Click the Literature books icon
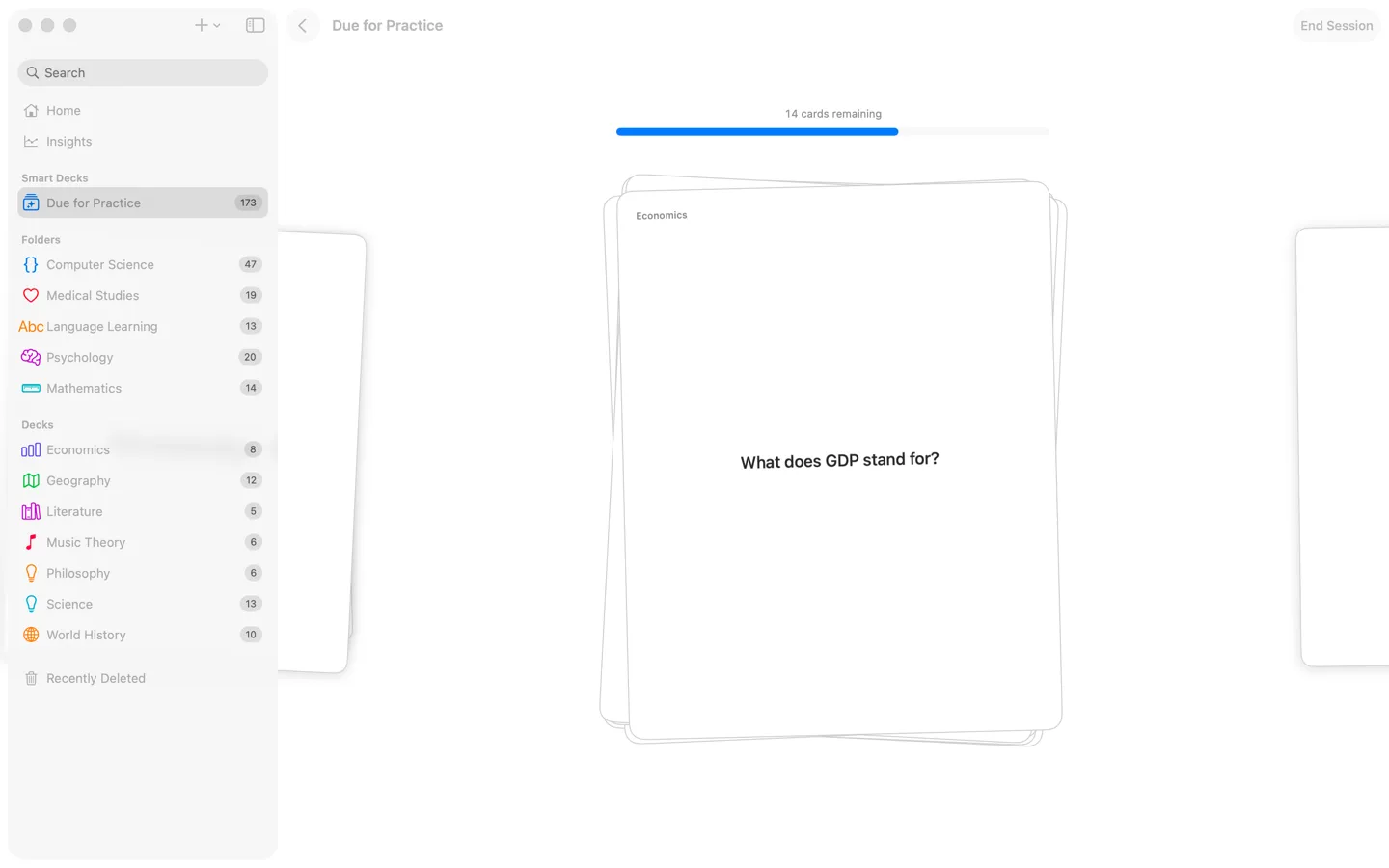 pos(31,511)
